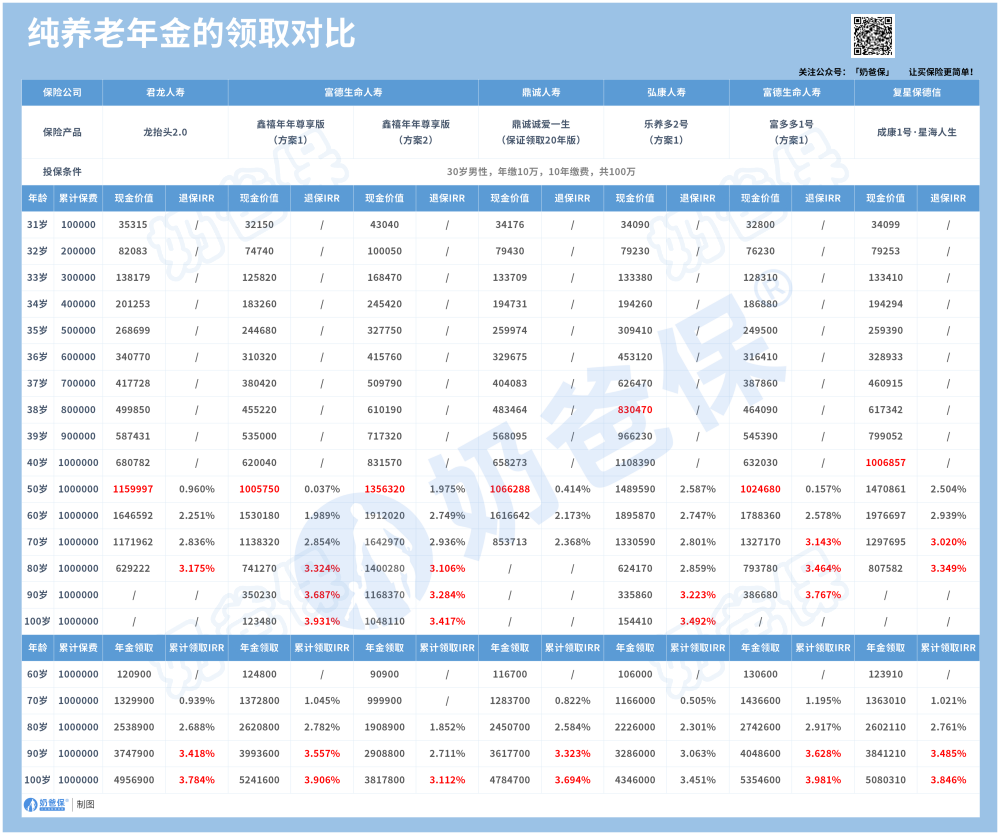
Task: Click the red value 1066288
Action: click(510, 489)
